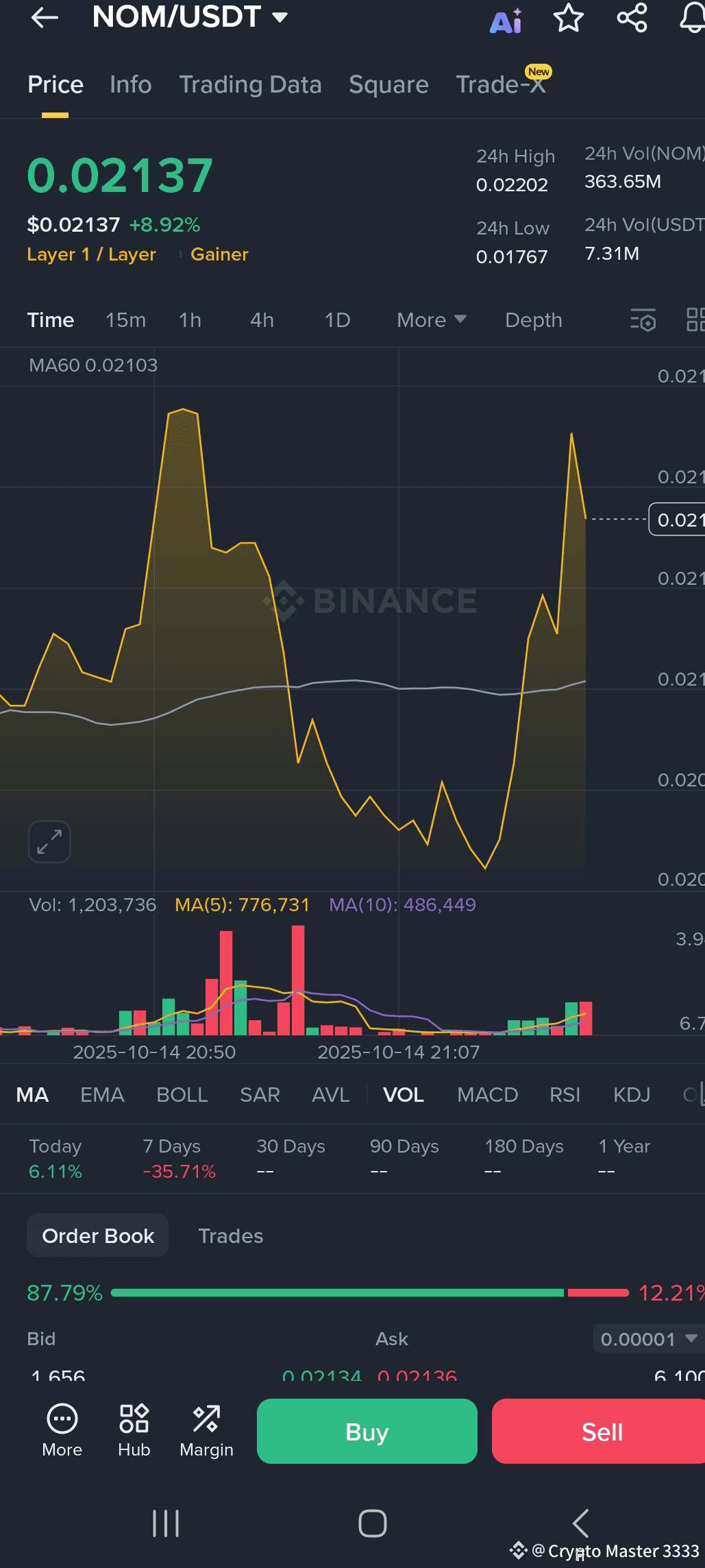
Task: Toggle the BOLL indicator
Action: [182, 1094]
